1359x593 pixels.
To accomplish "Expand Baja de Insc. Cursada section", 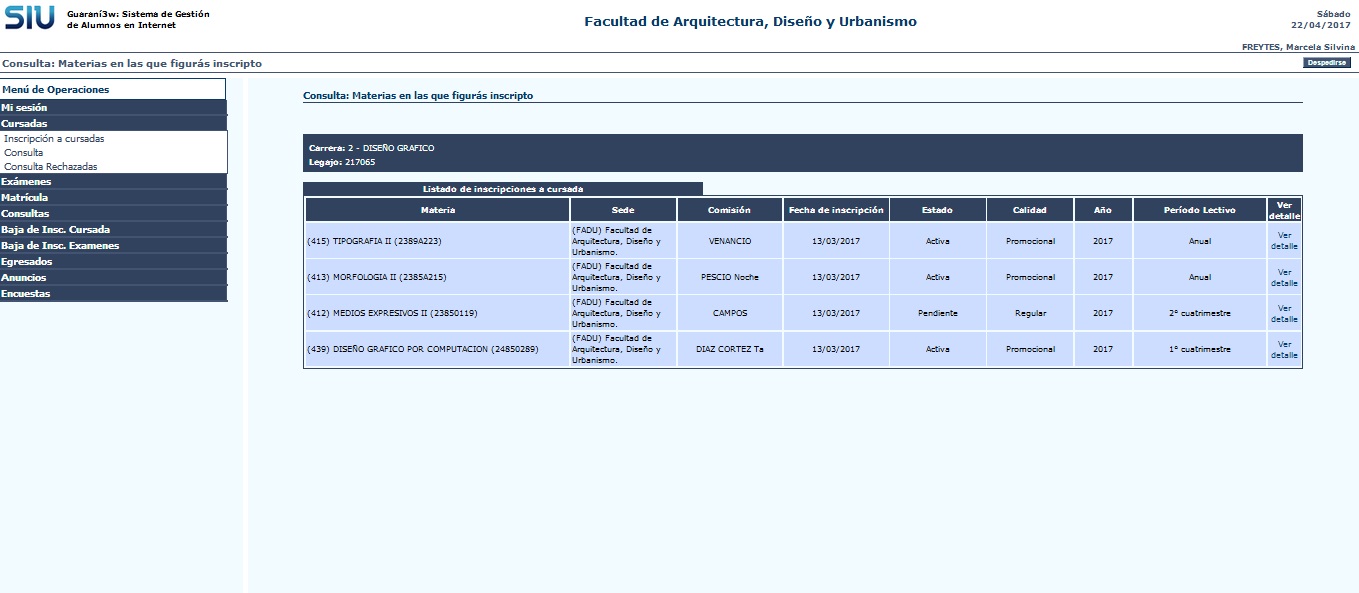I will click(x=113, y=230).
